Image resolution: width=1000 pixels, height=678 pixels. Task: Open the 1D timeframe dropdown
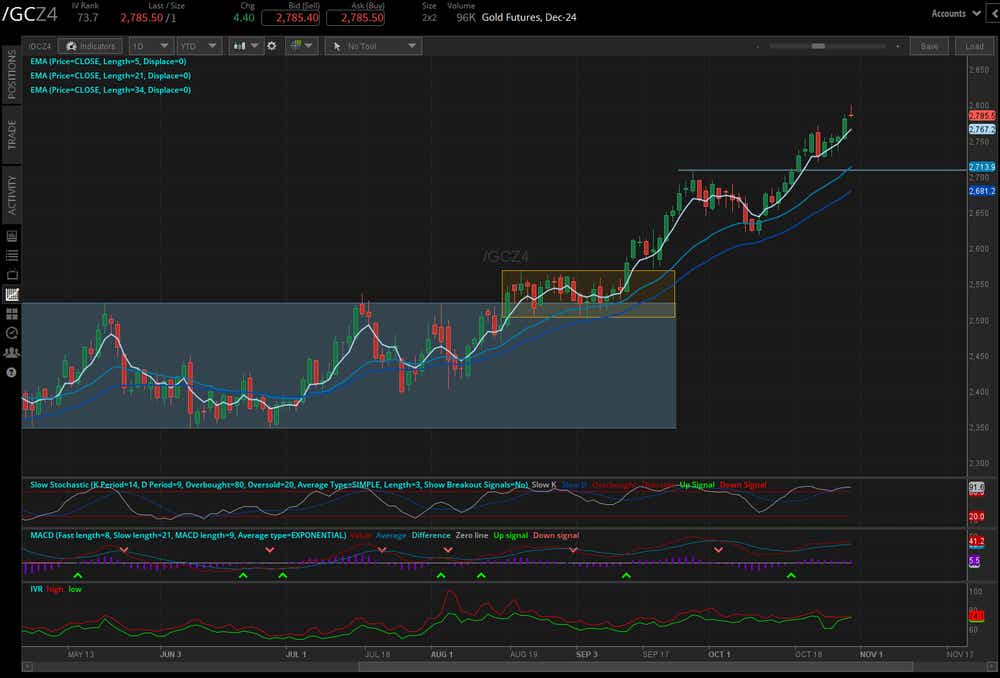pyautogui.click(x=151, y=45)
